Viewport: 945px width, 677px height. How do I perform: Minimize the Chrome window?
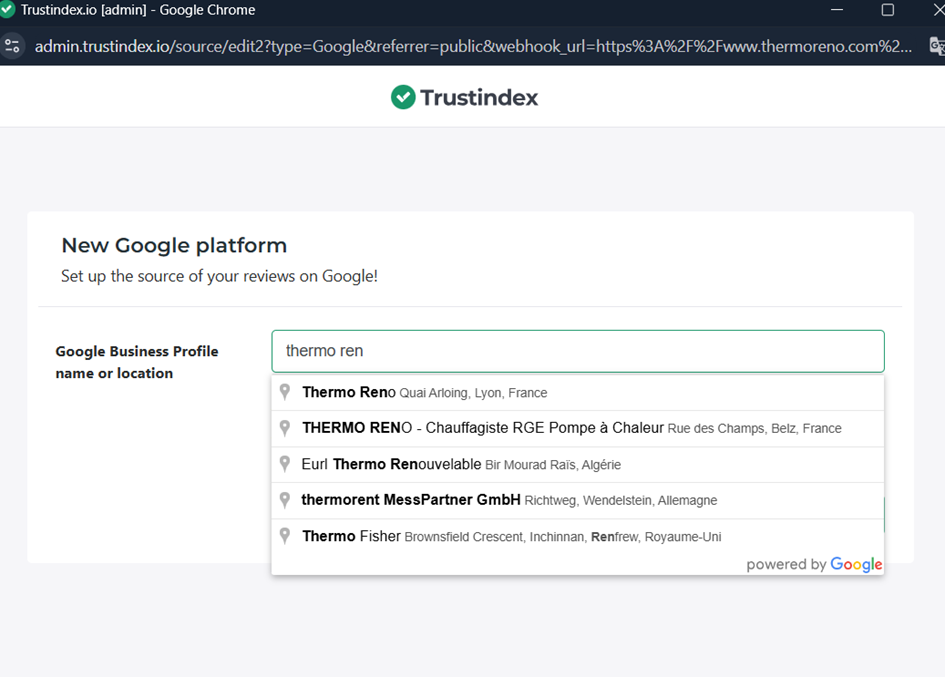click(x=837, y=10)
